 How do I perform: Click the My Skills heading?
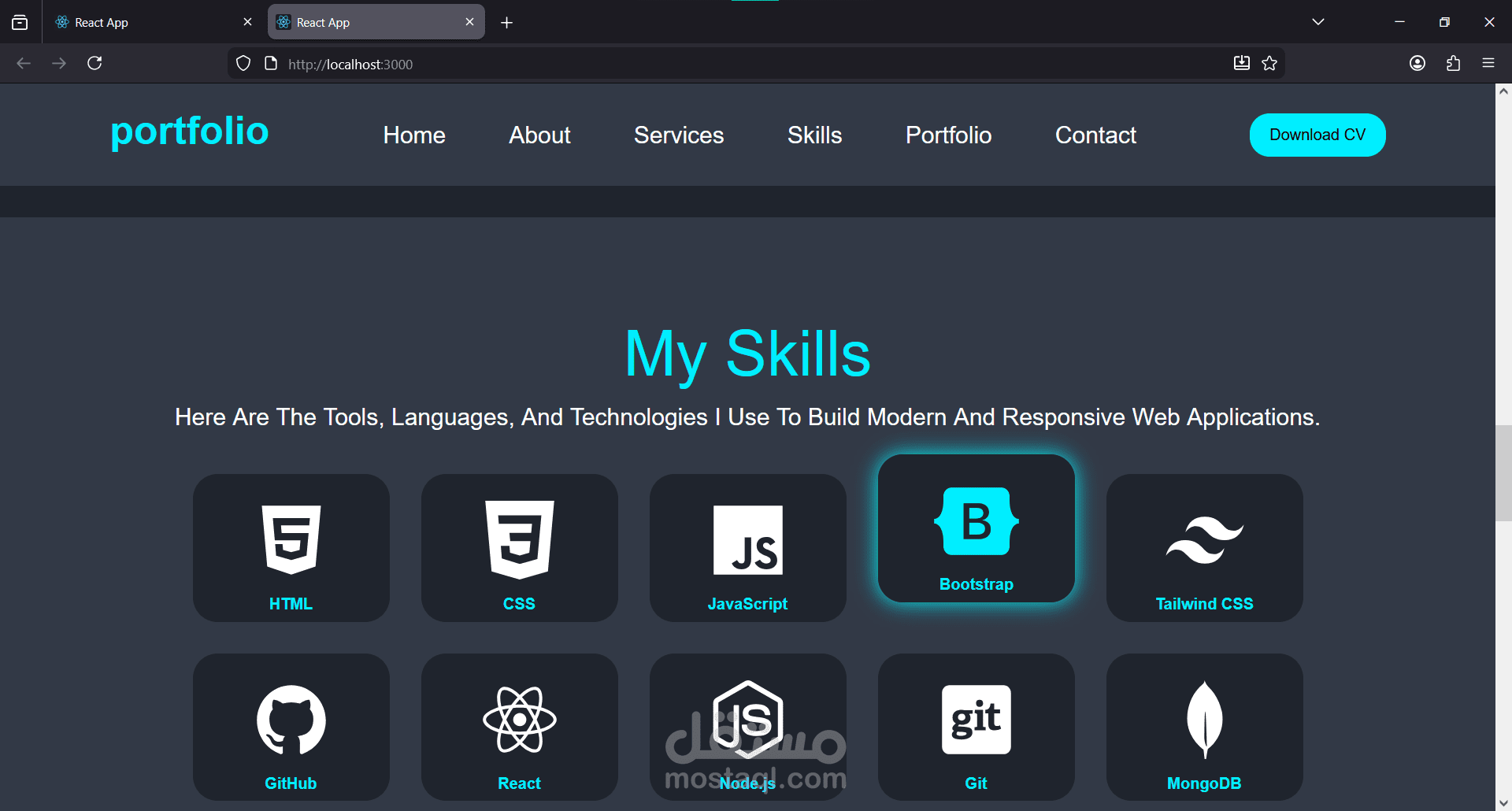click(748, 354)
